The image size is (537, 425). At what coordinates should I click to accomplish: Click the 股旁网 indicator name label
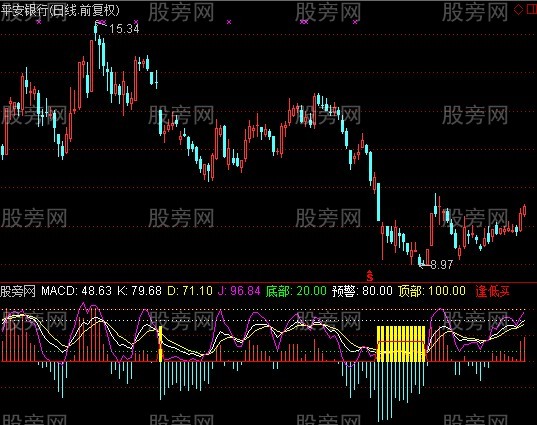click(x=18, y=291)
